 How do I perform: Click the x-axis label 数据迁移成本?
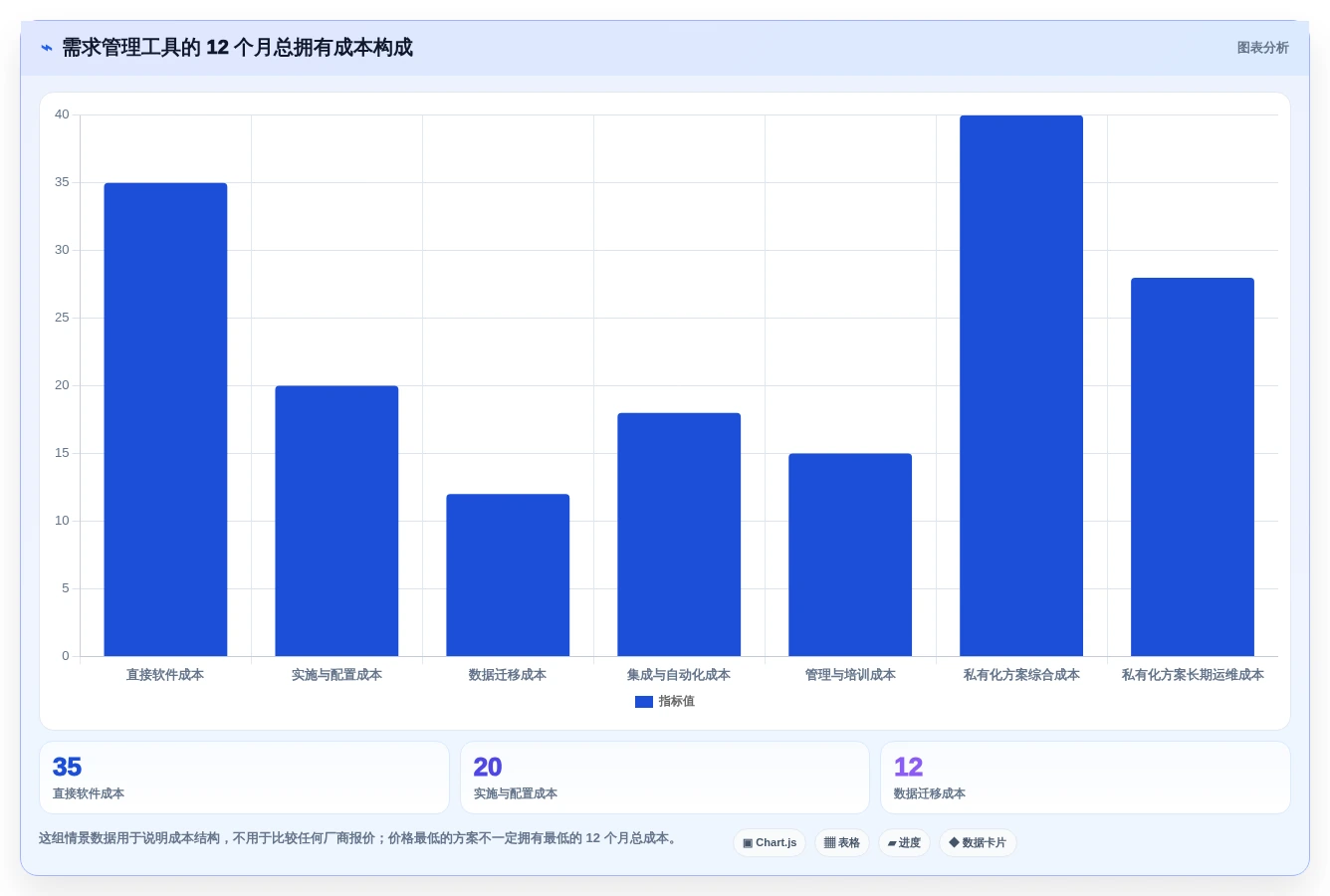pos(508,675)
